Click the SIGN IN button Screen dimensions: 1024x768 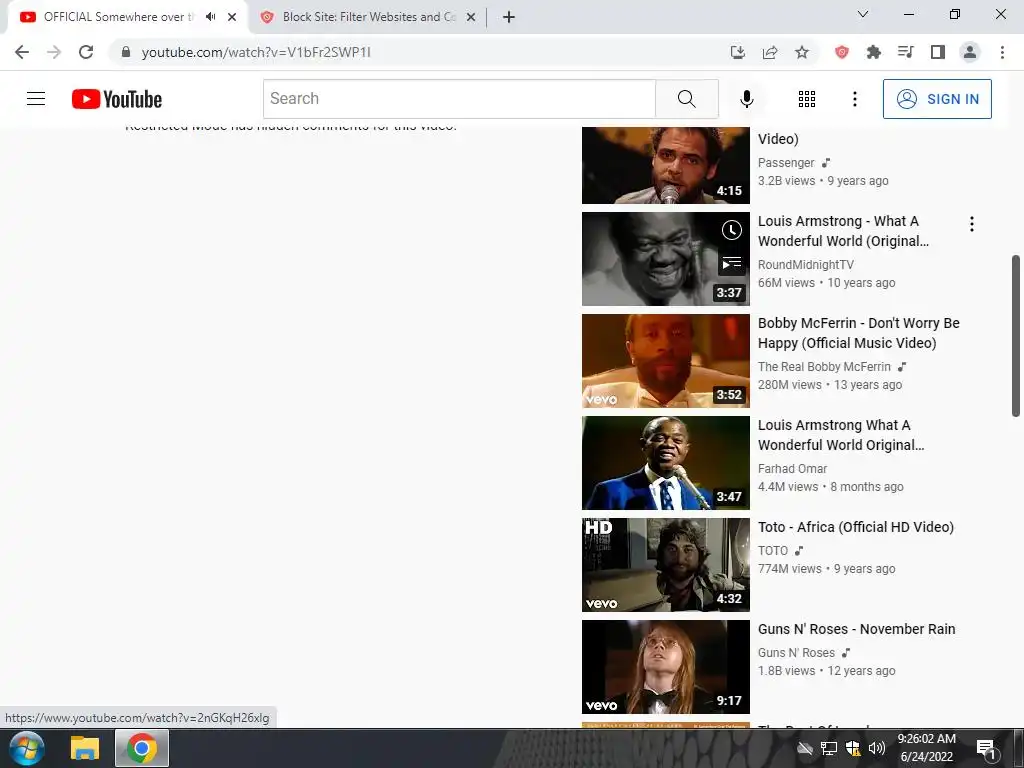[936, 99]
